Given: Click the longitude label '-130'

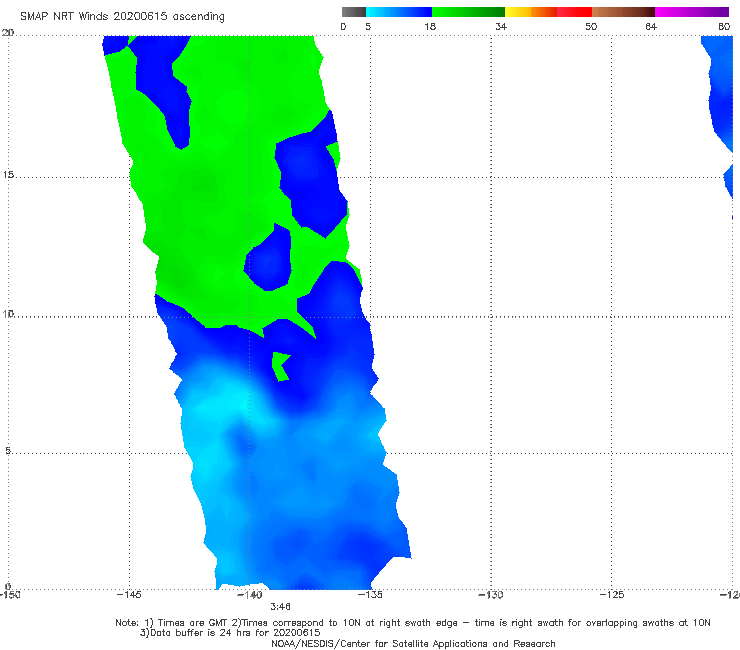Looking at the screenshot, I should coord(491,595).
